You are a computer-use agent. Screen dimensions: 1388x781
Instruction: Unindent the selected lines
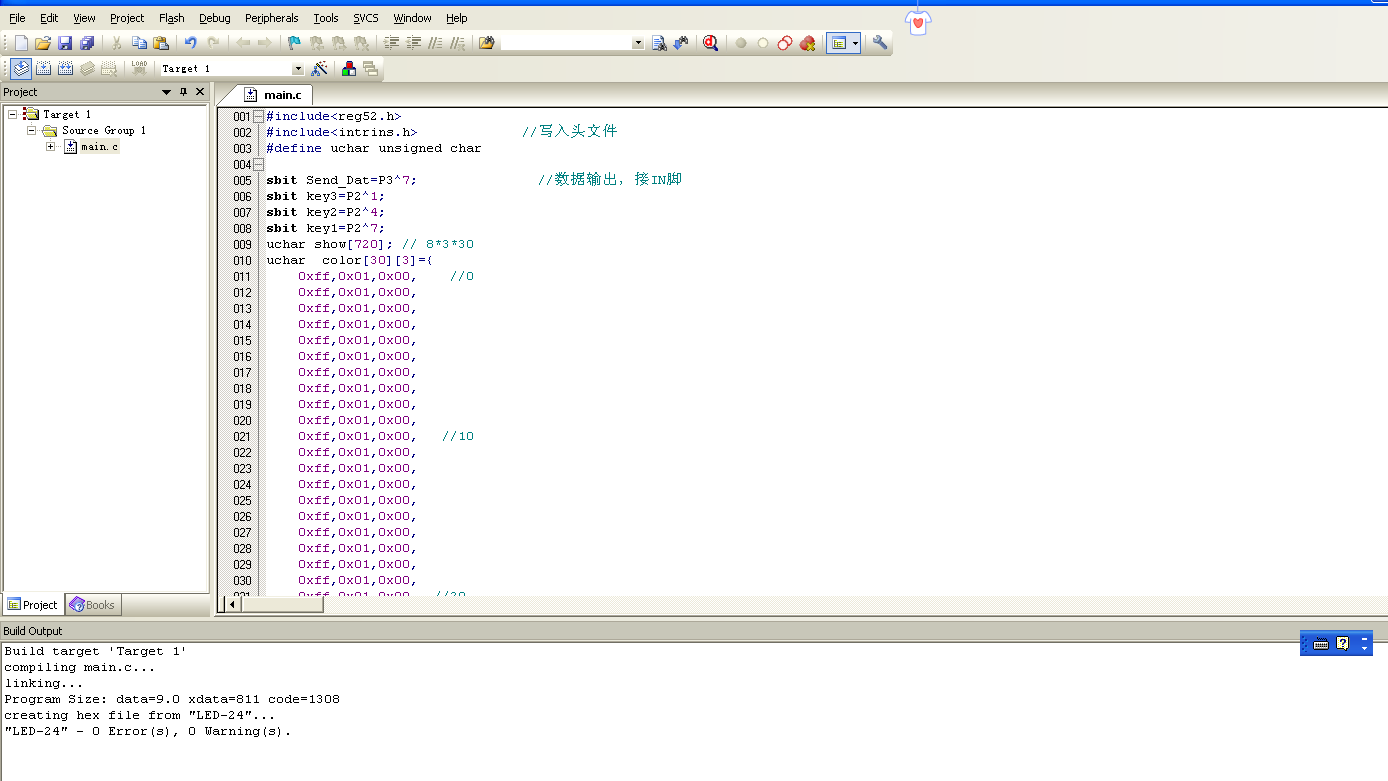(x=413, y=43)
